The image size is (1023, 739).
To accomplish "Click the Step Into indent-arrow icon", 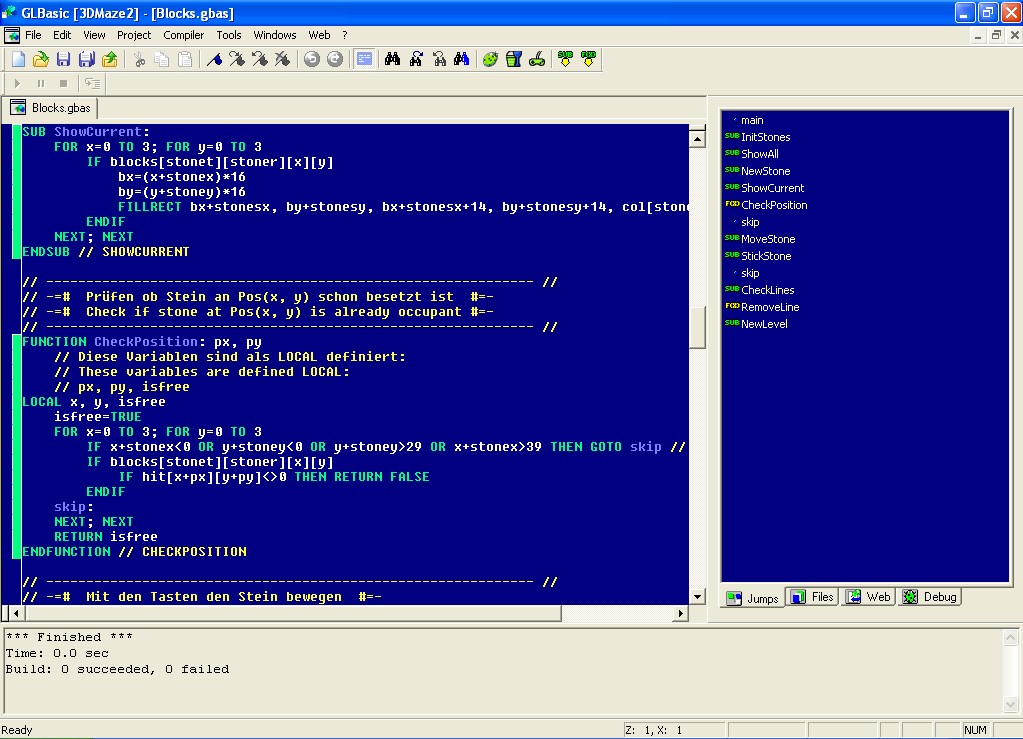I will 93,83.
